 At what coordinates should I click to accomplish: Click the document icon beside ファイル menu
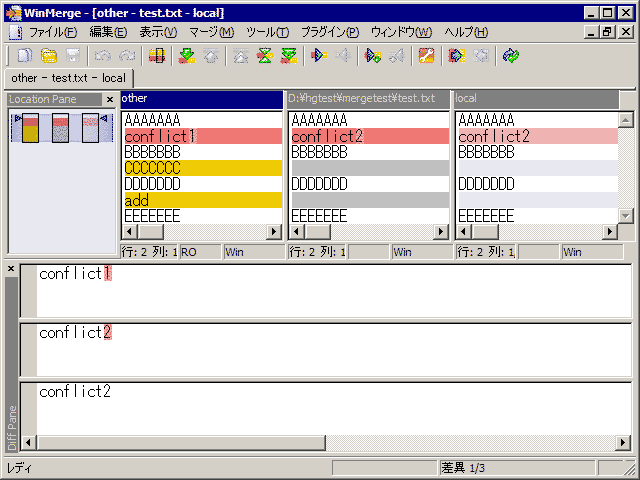16,32
